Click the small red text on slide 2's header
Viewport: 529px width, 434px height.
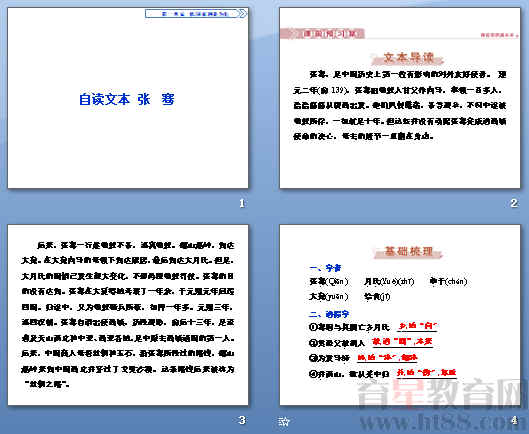click(499, 35)
